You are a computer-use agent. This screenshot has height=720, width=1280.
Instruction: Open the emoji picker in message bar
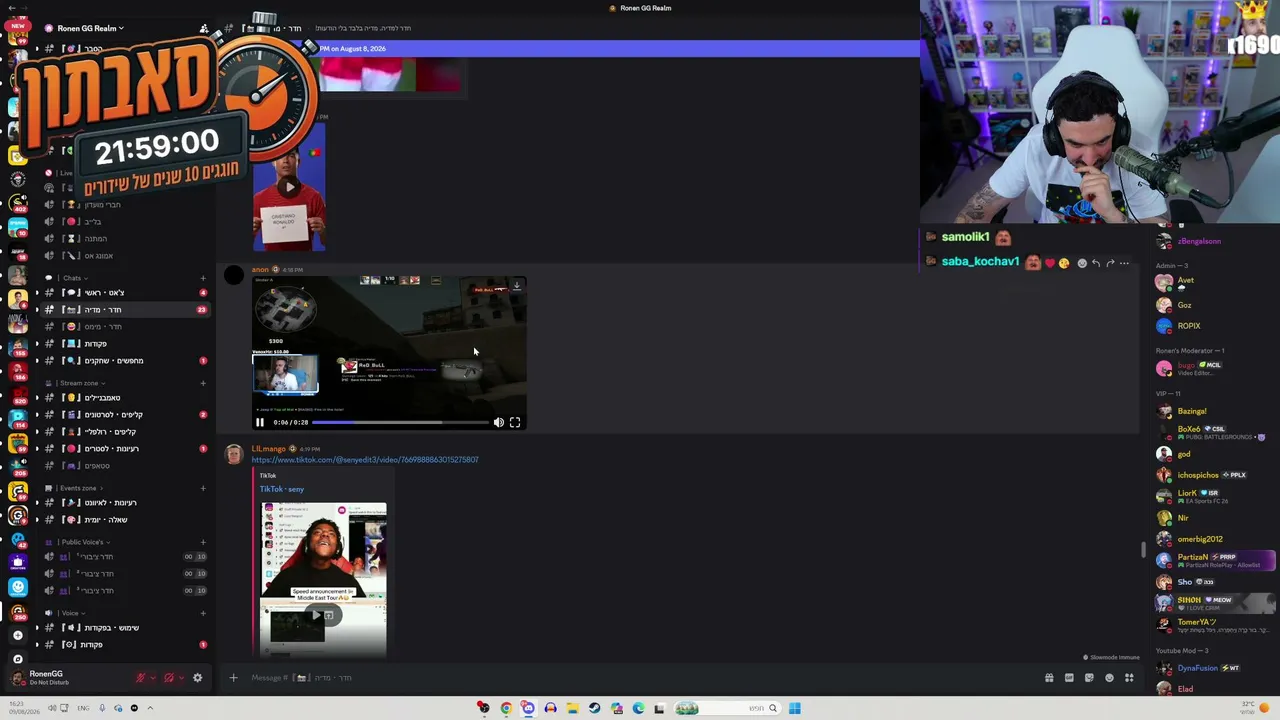point(1109,678)
